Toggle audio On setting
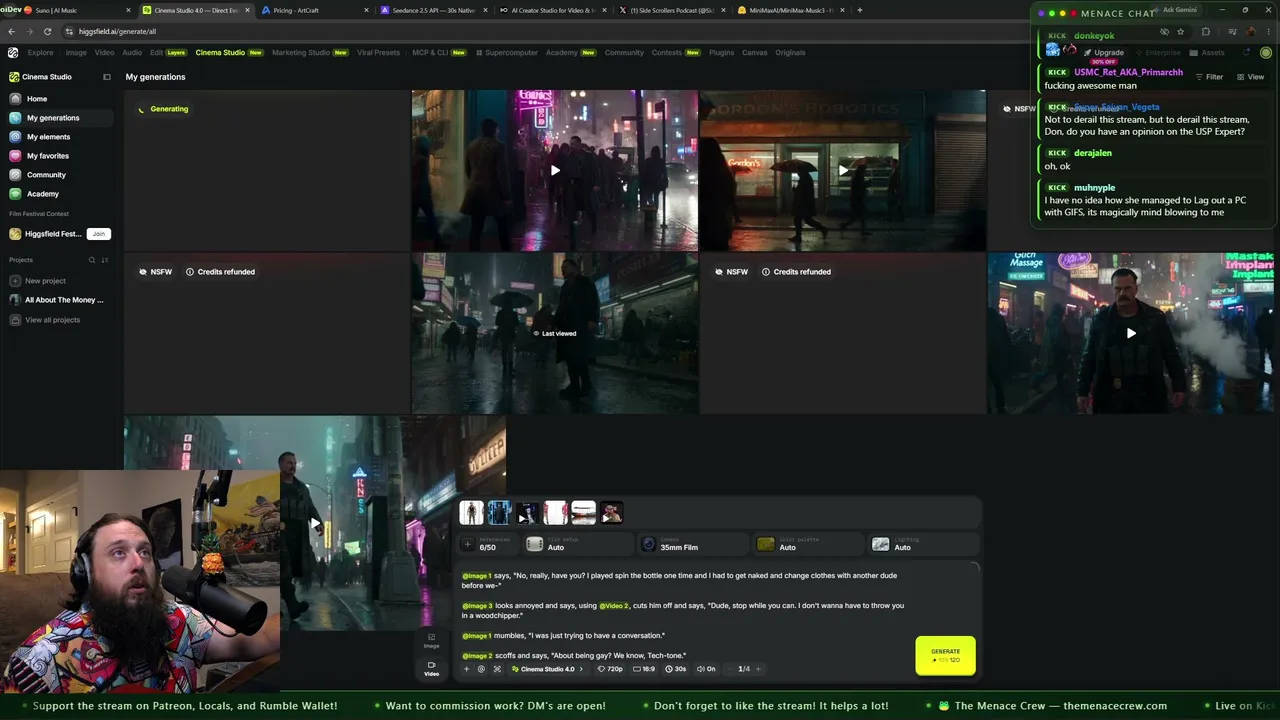This screenshot has width=1280, height=720. tap(706, 669)
